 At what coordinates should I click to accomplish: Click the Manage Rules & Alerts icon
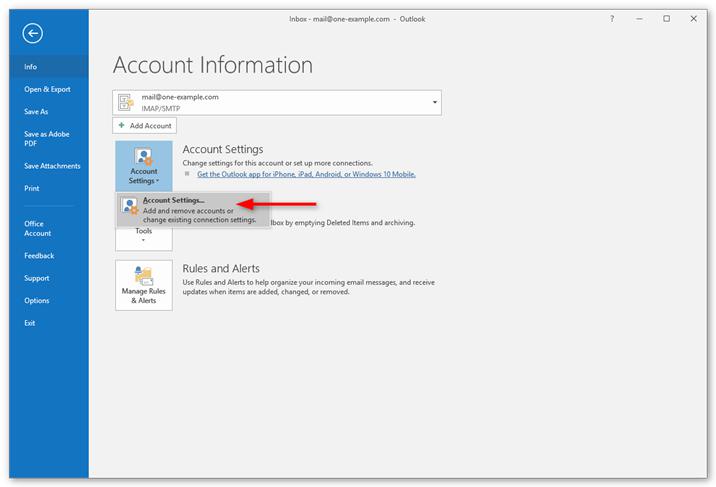[143, 276]
